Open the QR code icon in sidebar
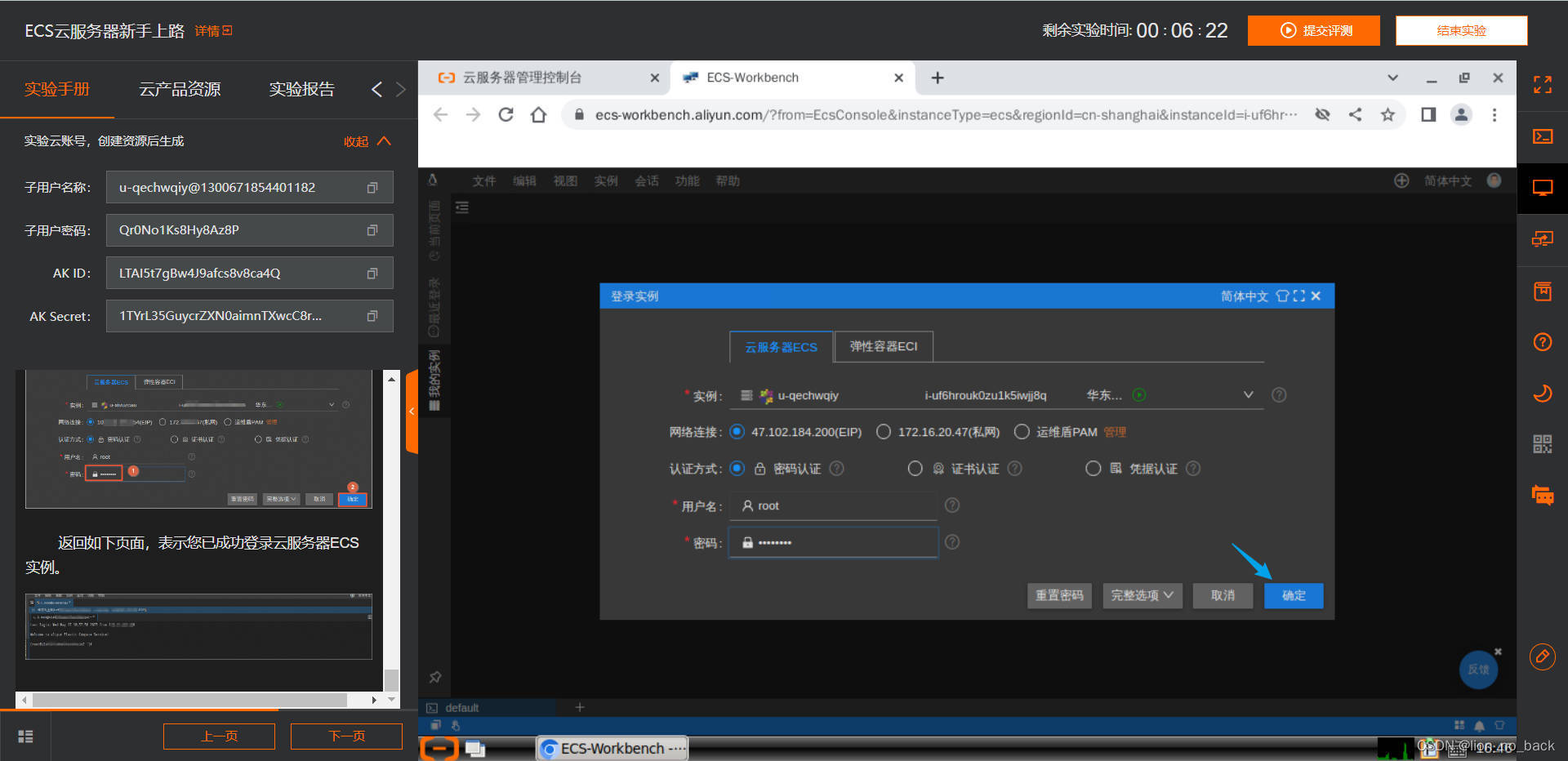 click(1542, 444)
